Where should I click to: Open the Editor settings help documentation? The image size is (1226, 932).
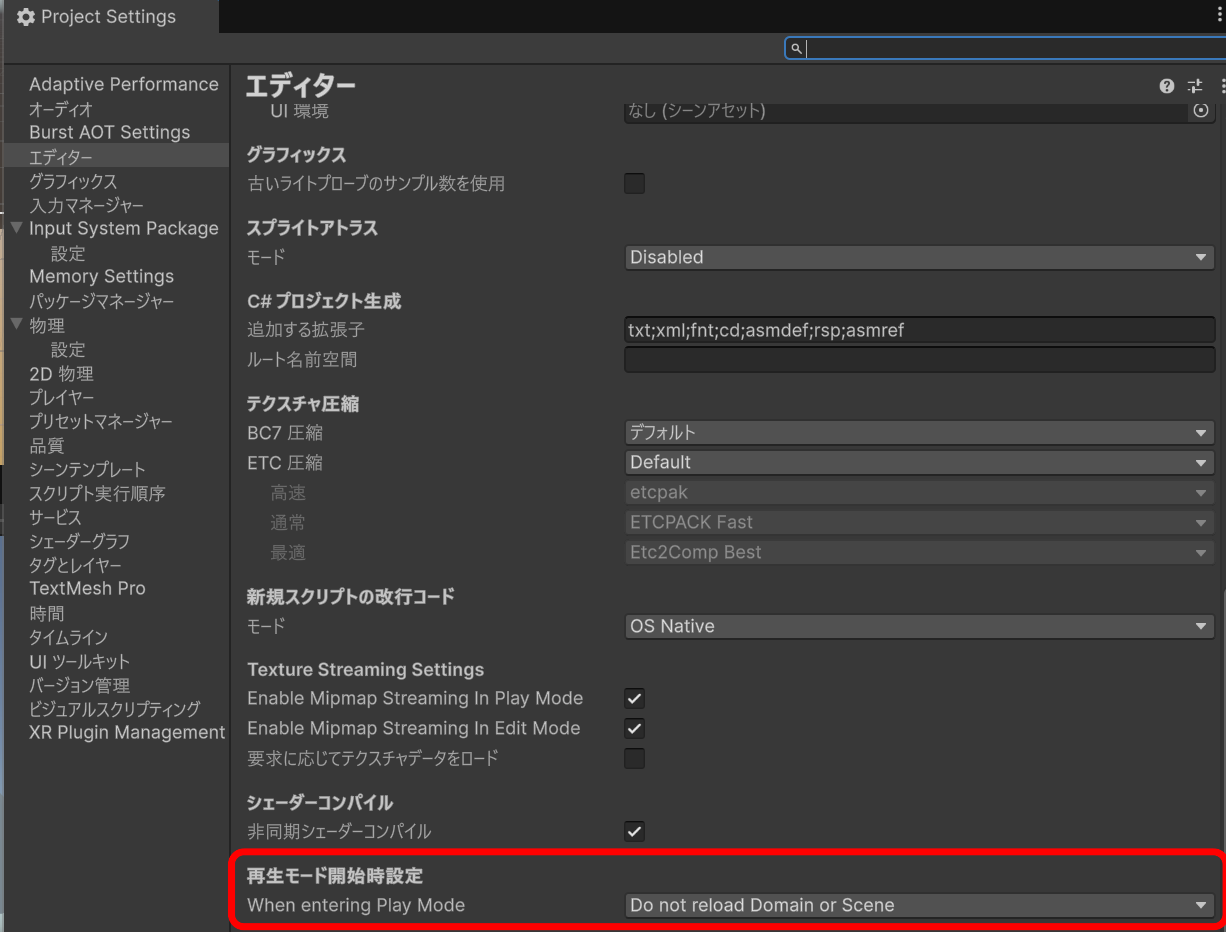[1166, 86]
